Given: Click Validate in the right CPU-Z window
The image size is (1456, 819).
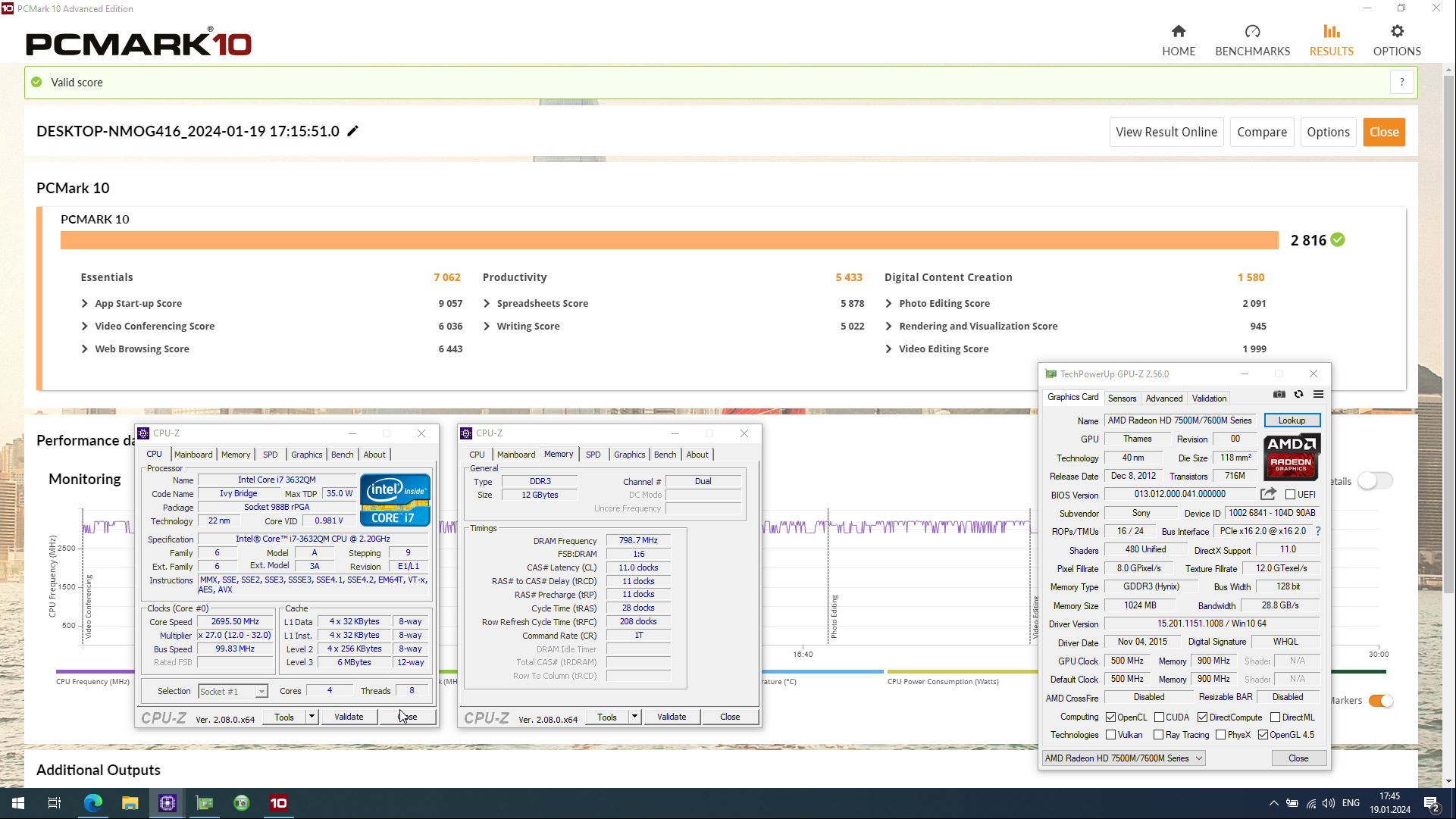Looking at the screenshot, I should coord(672,717).
